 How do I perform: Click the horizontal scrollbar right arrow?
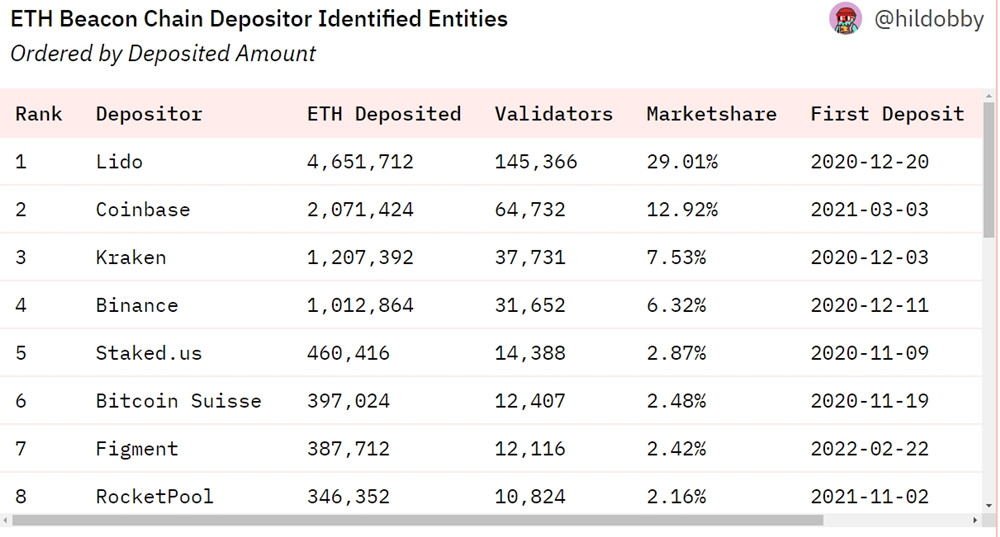(x=976, y=520)
